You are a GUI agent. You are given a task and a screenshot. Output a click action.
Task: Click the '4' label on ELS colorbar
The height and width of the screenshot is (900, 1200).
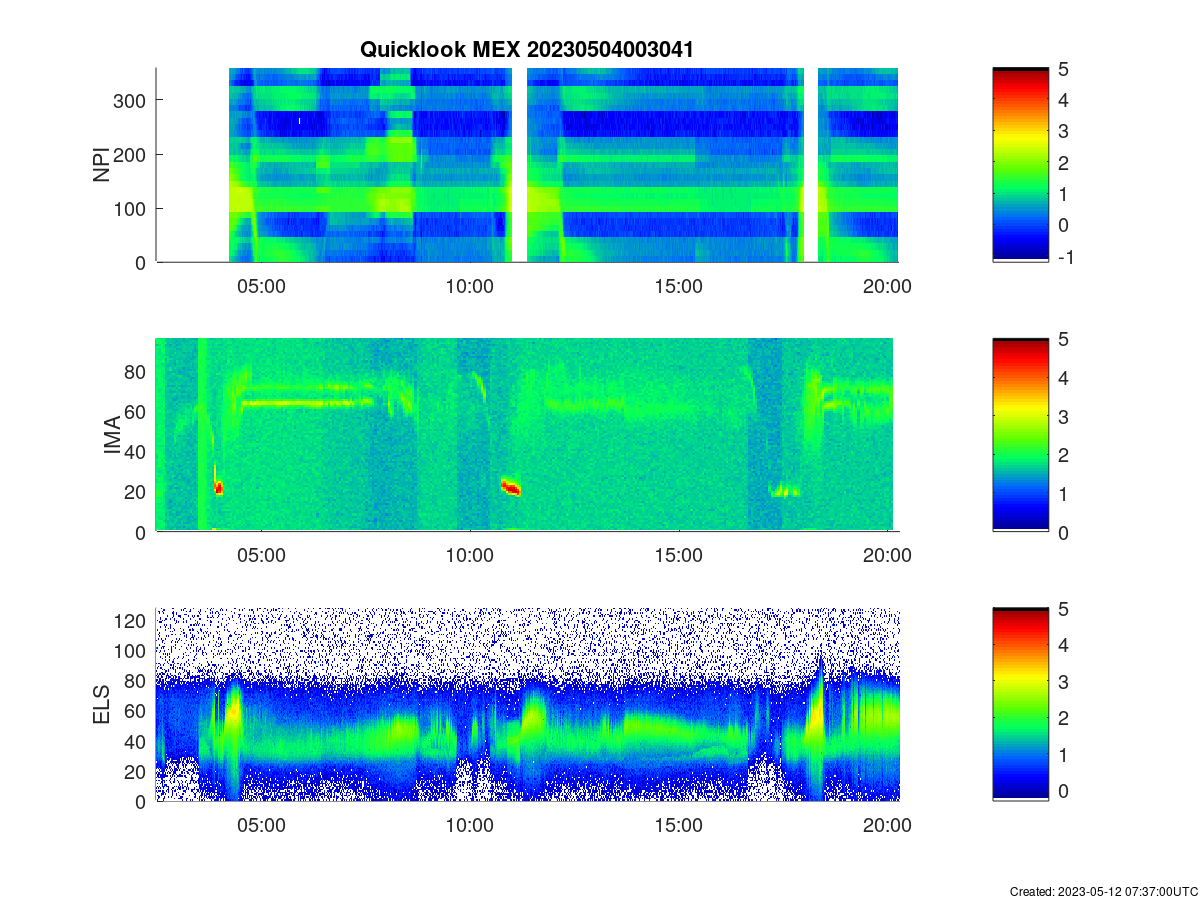click(x=1064, y=645)
